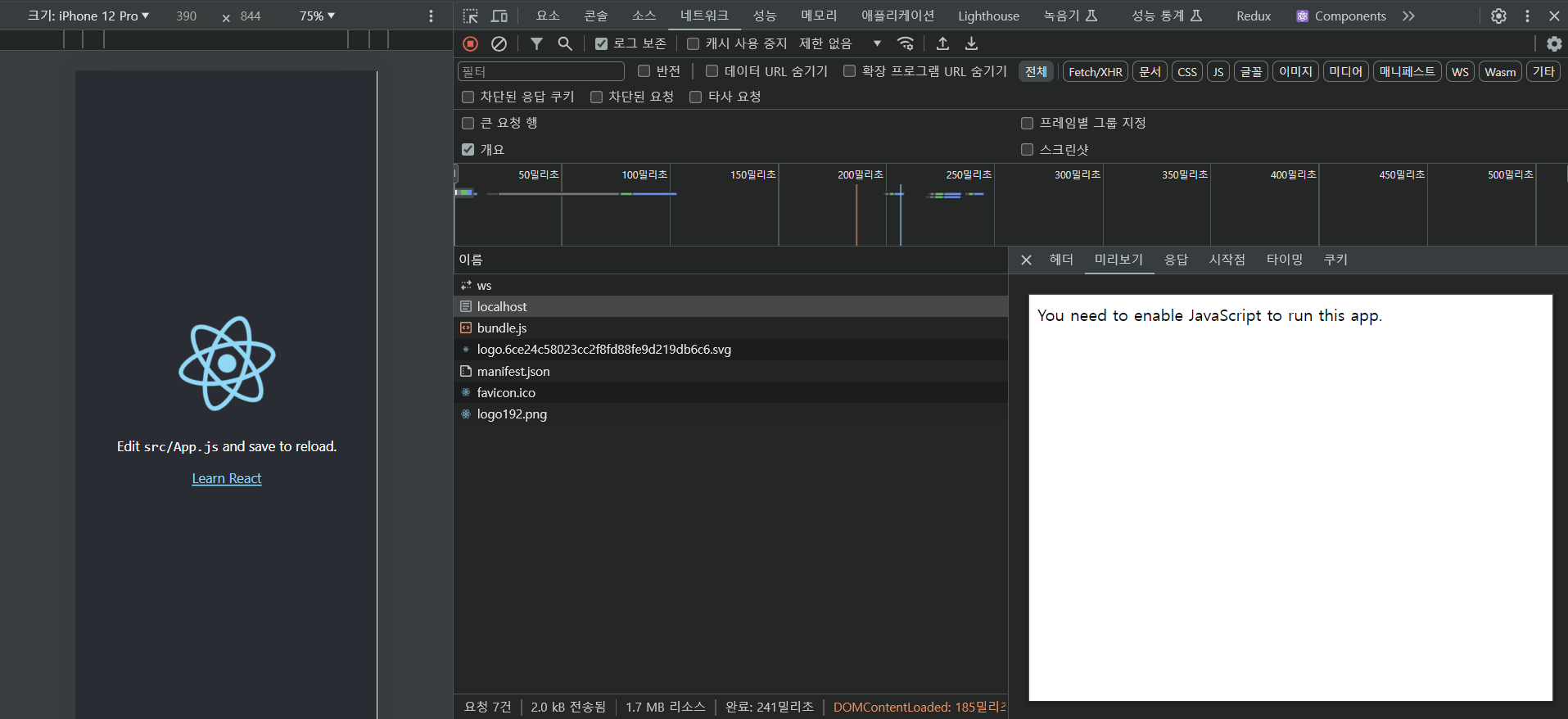Screen dimensions: 1568x719
Task: Show more DevTools tabs chevron
Action: click(1408, 16)
